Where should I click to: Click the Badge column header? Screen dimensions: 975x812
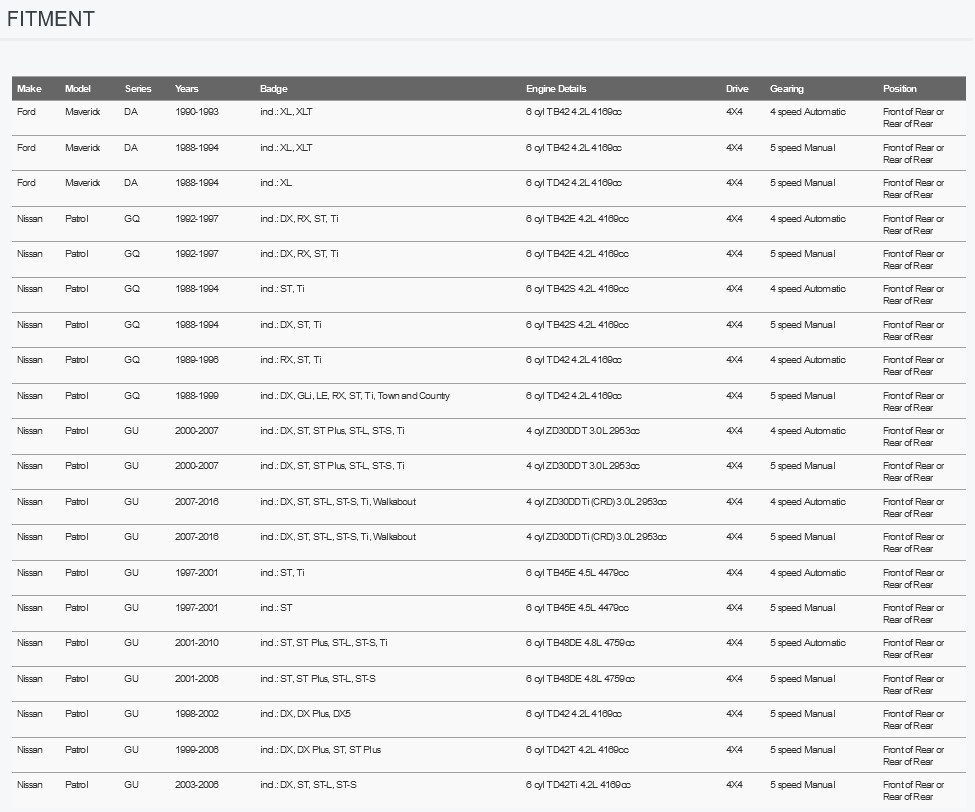274,88
